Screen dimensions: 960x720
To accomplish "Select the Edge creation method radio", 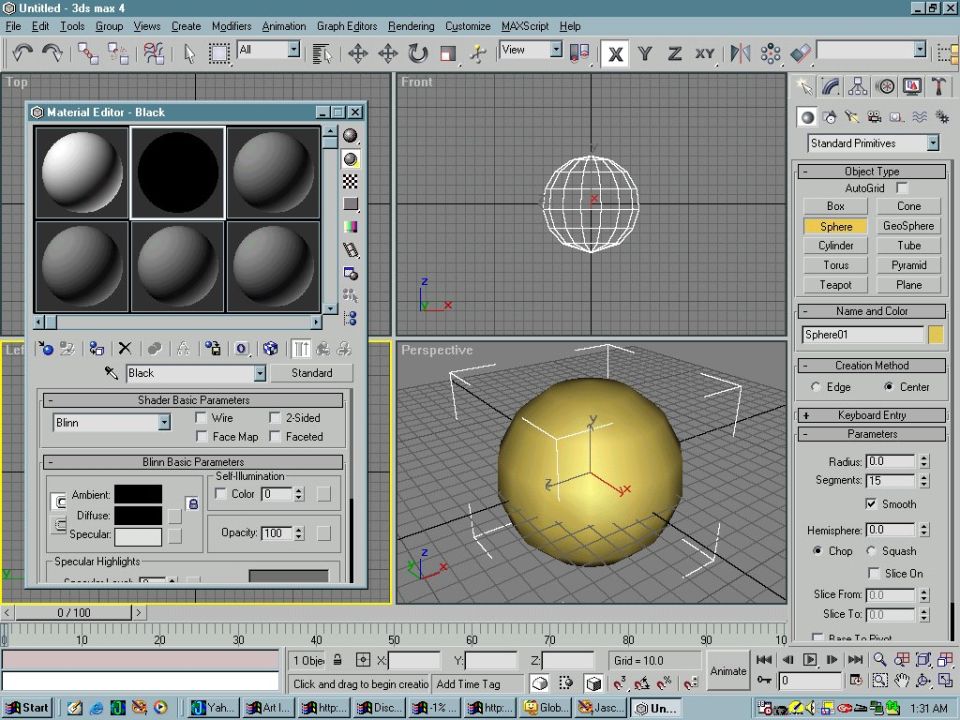I will pos(815,387).
